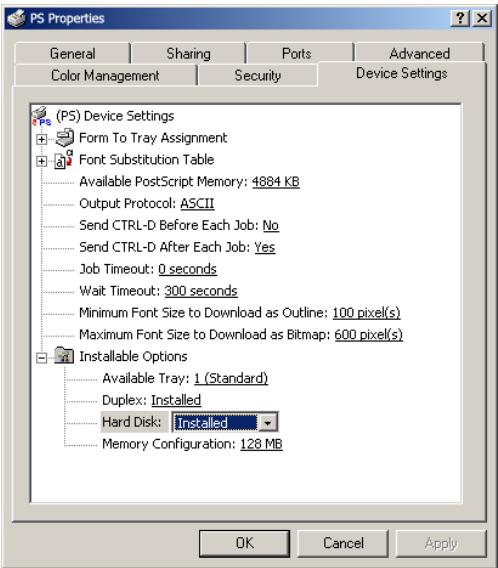The width and height of the screenshot is (498, 568).
Task: Open the Advanced tab
Action: tap(419, 54)
